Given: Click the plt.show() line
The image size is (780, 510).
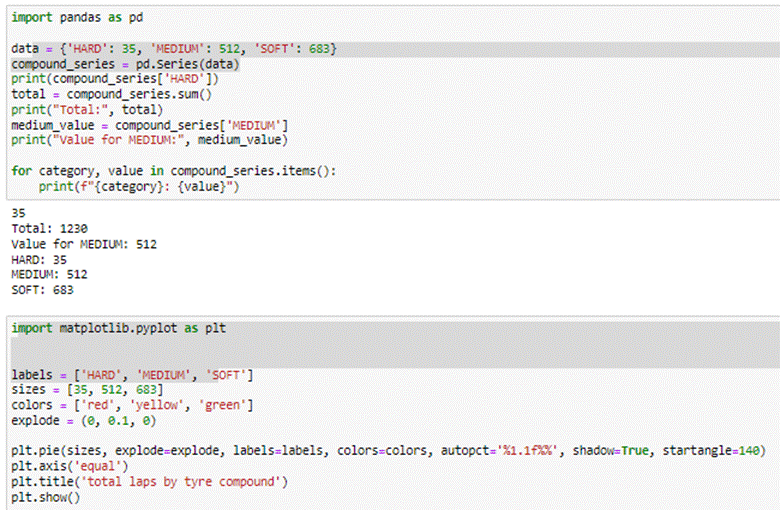Looking at the screenshot, I should (x=45, y=498).
